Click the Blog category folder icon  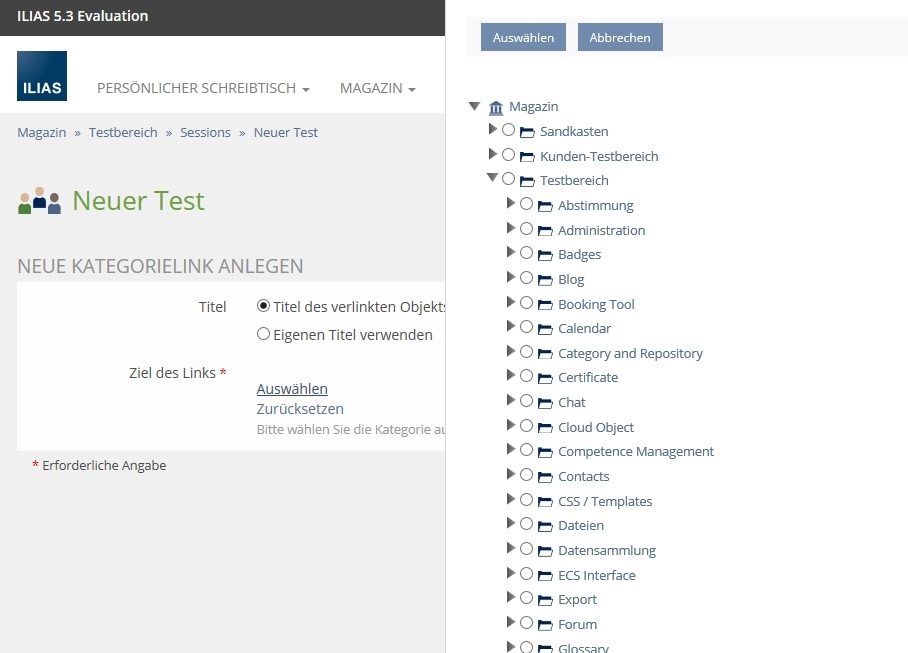[545, 280]
